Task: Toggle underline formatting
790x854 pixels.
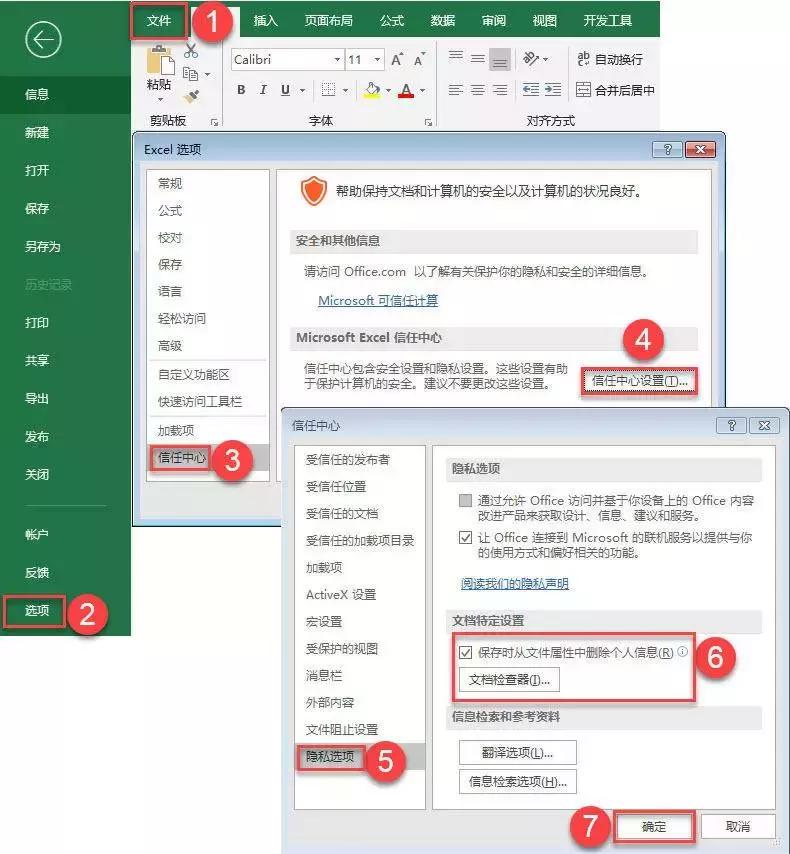Action: (x=285, y=90)
